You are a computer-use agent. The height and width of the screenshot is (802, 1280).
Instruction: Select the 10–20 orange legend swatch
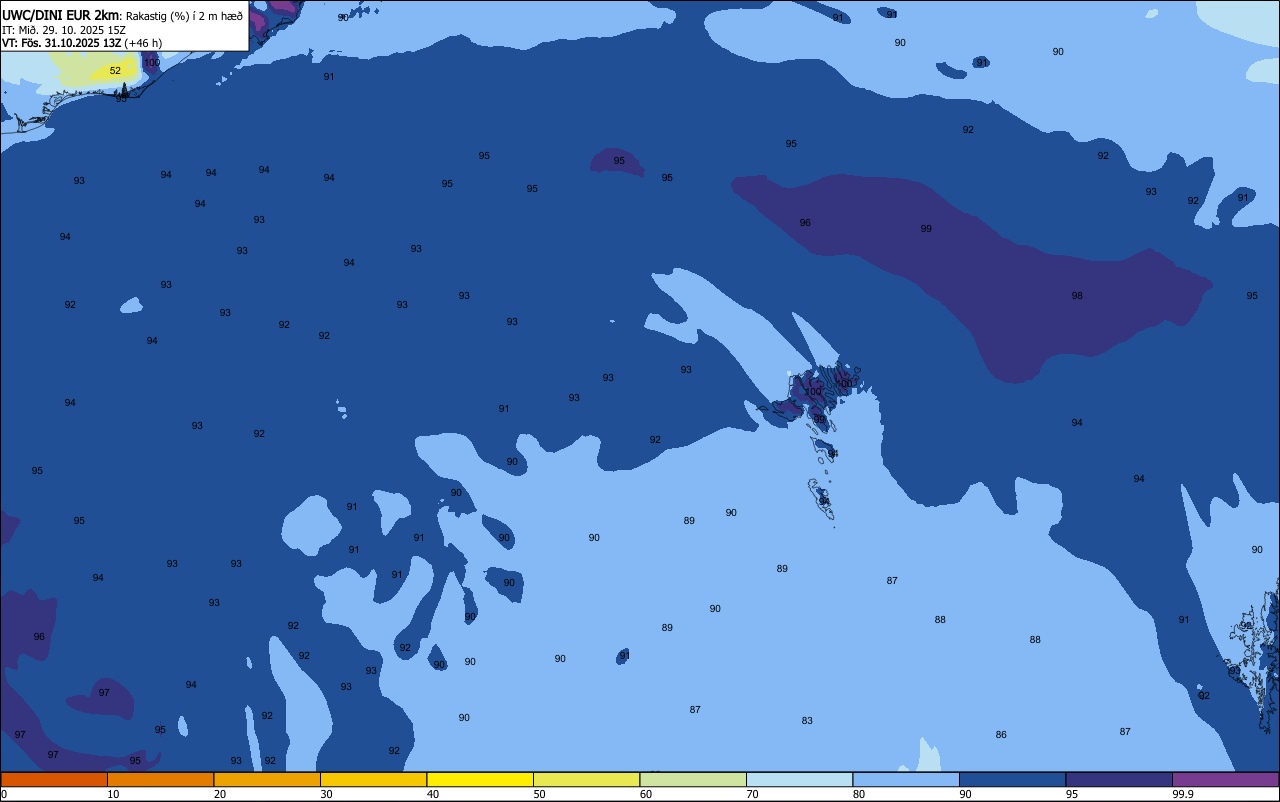tap(160, 779)
